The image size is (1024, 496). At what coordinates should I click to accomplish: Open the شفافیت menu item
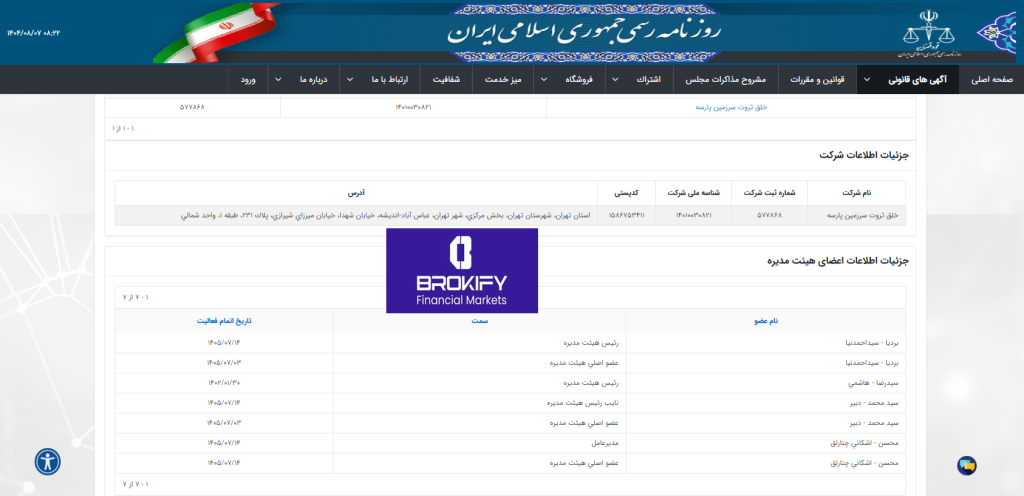447,80
